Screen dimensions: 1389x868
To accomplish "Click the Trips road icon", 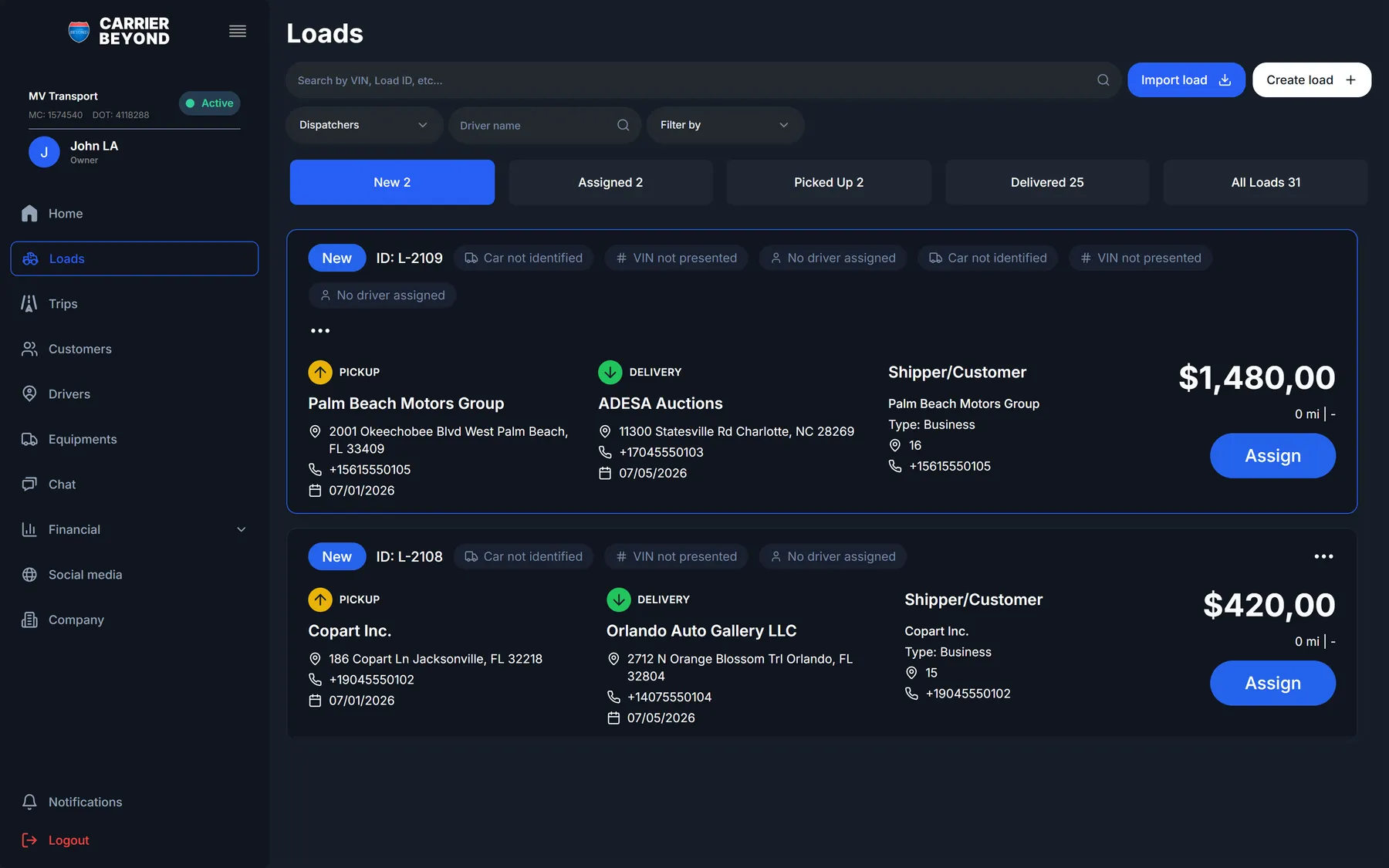I will coord(29,304).
